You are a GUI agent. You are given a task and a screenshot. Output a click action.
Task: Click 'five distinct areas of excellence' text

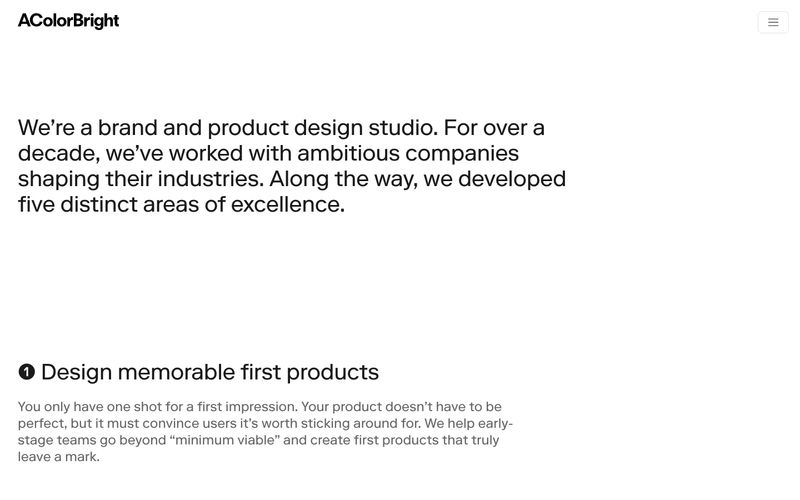[x=180, y=205]
